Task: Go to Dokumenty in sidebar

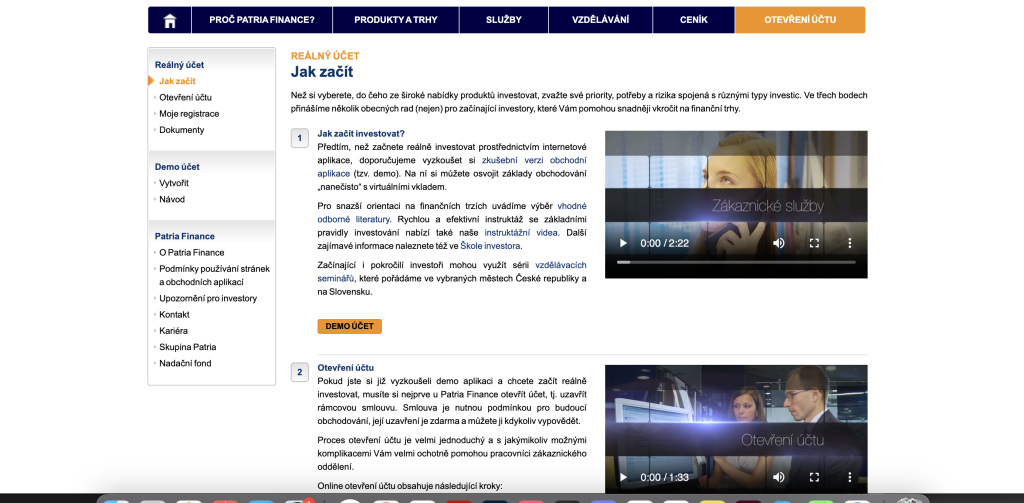Action: pyautogui.click(x=181, y=130)
